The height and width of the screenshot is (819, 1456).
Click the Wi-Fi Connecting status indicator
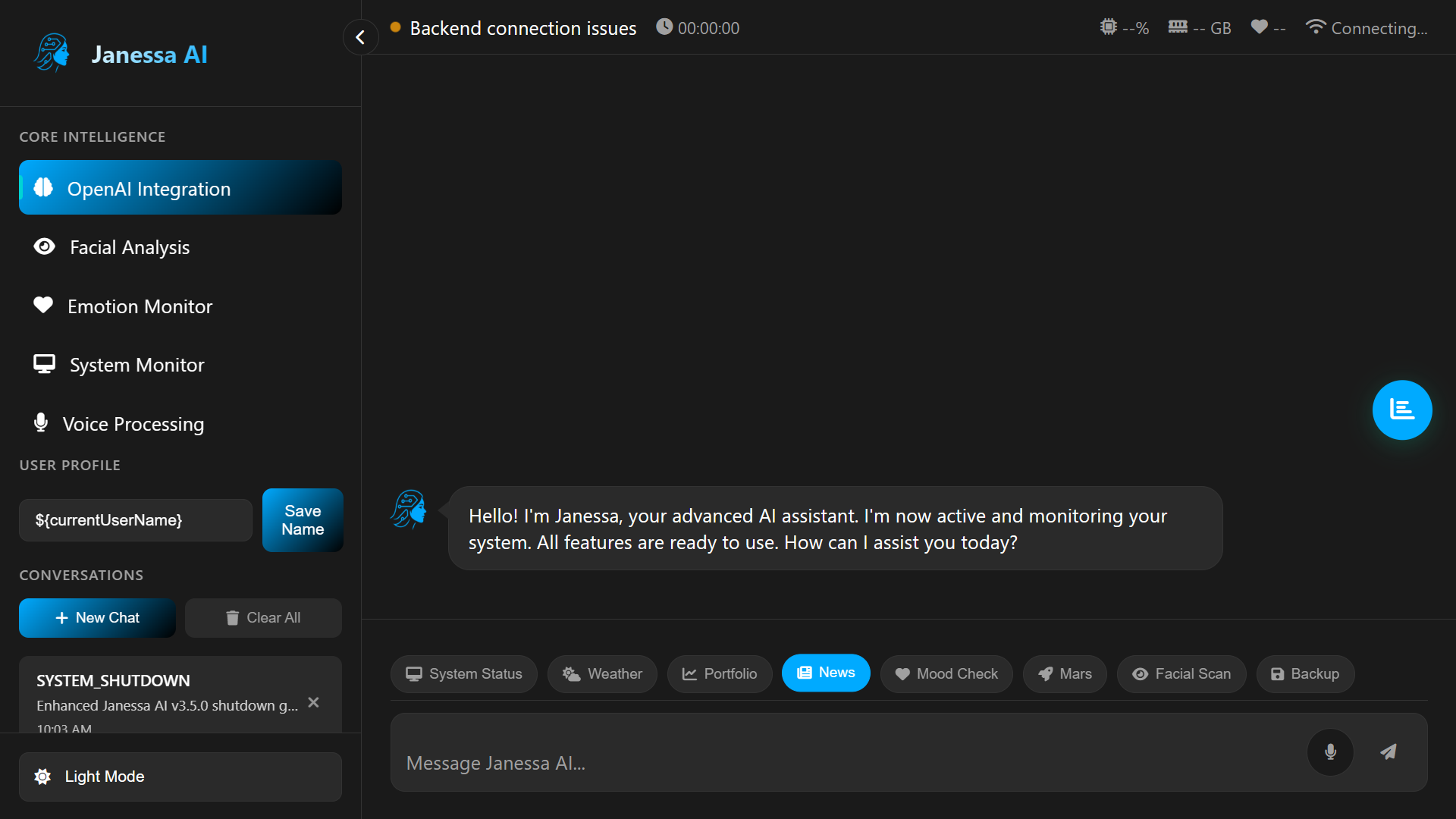pos(1366,28)
